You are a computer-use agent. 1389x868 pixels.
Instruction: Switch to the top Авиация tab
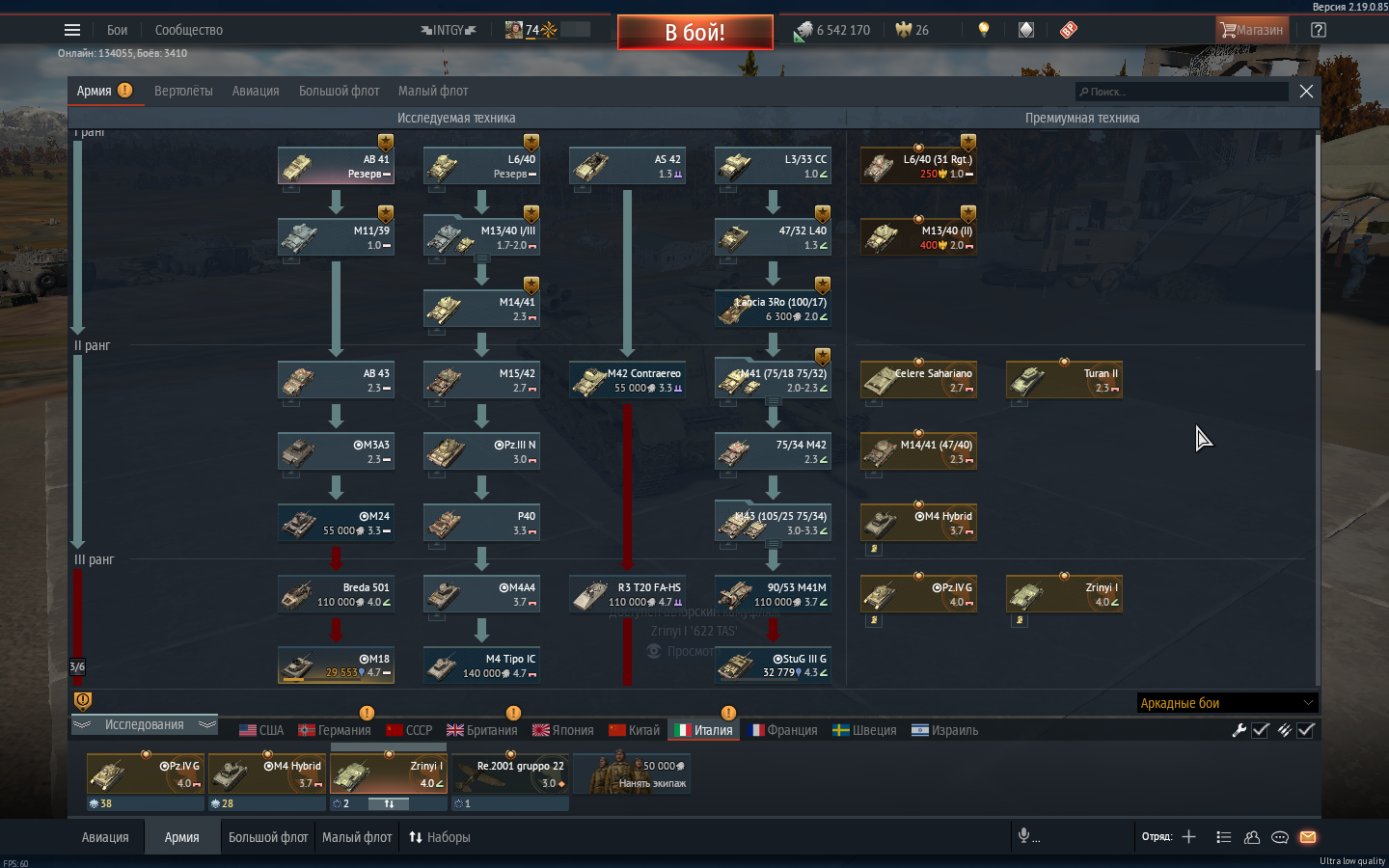[256, 91]
